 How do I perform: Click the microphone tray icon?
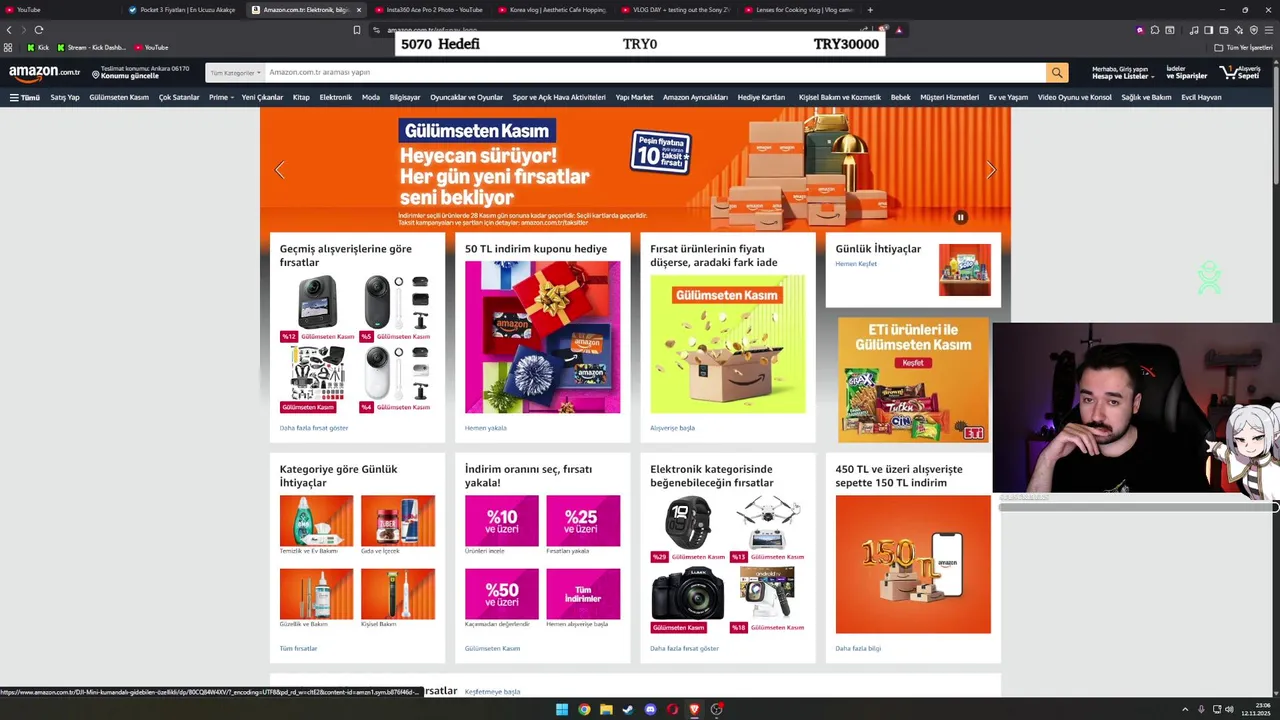click(x=1201, y=710)
